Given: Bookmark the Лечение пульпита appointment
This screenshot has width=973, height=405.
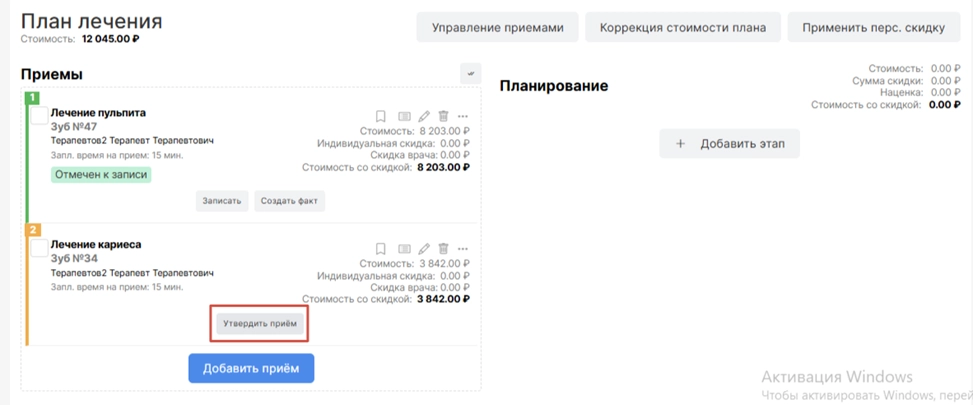Looking at the screenshot, I should tap(381, 116).
